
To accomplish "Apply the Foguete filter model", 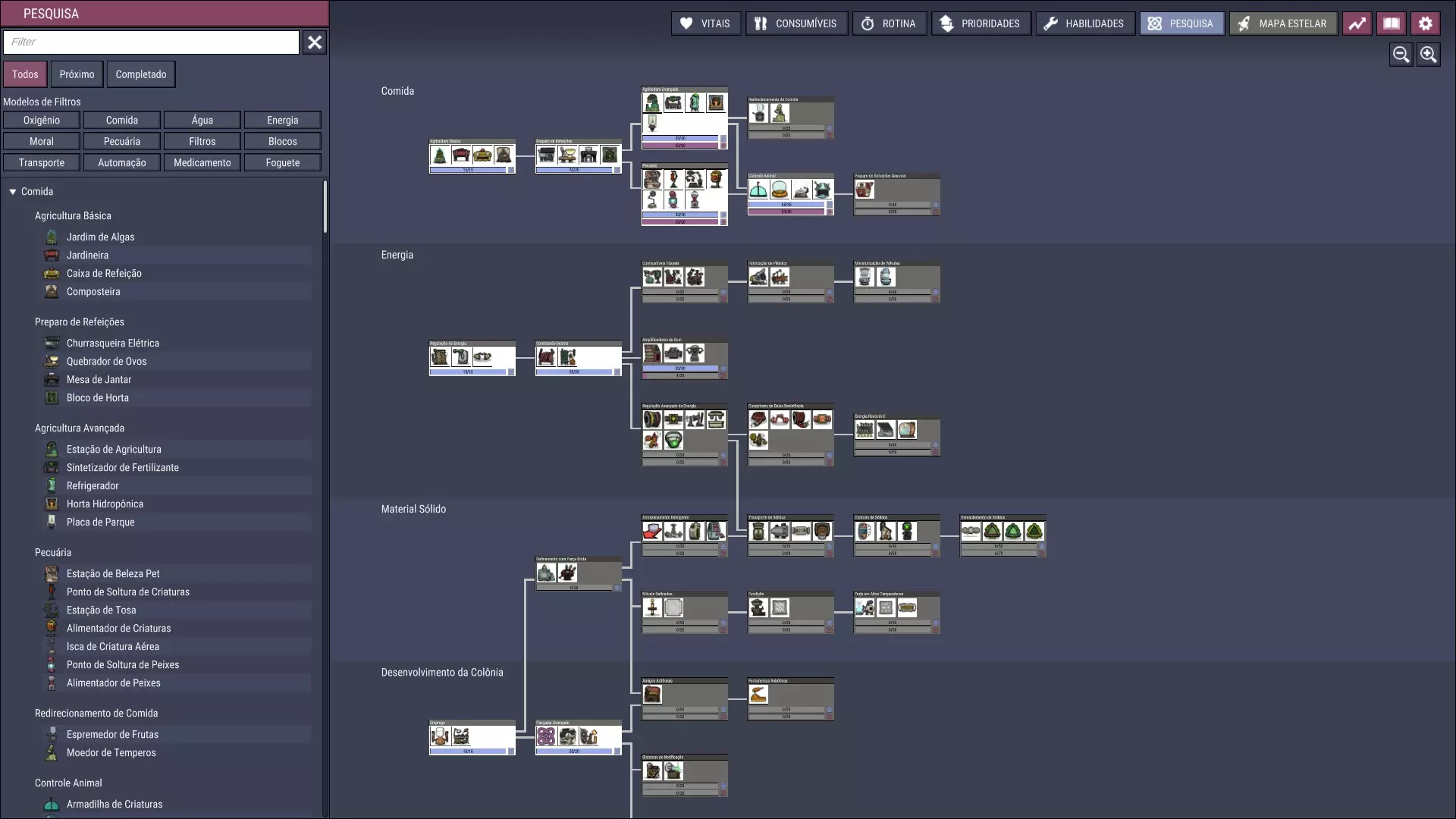I will [282, 163].
